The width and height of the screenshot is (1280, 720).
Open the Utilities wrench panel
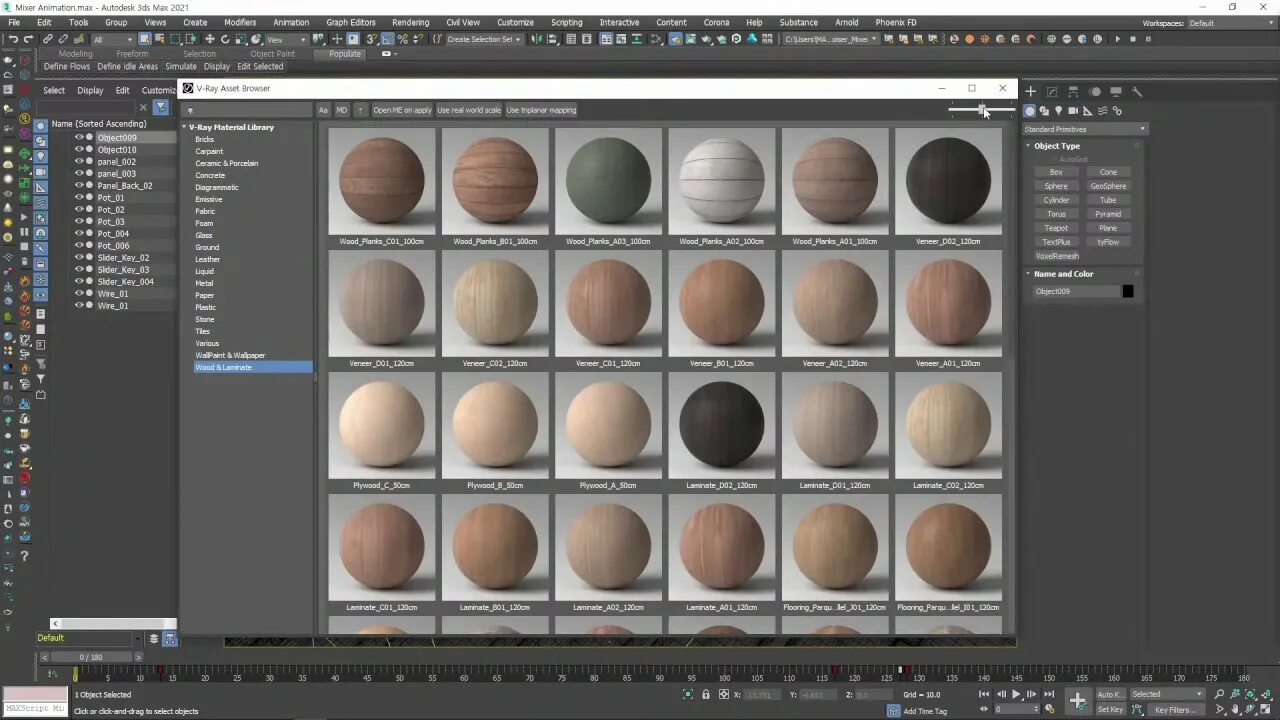1137,91
